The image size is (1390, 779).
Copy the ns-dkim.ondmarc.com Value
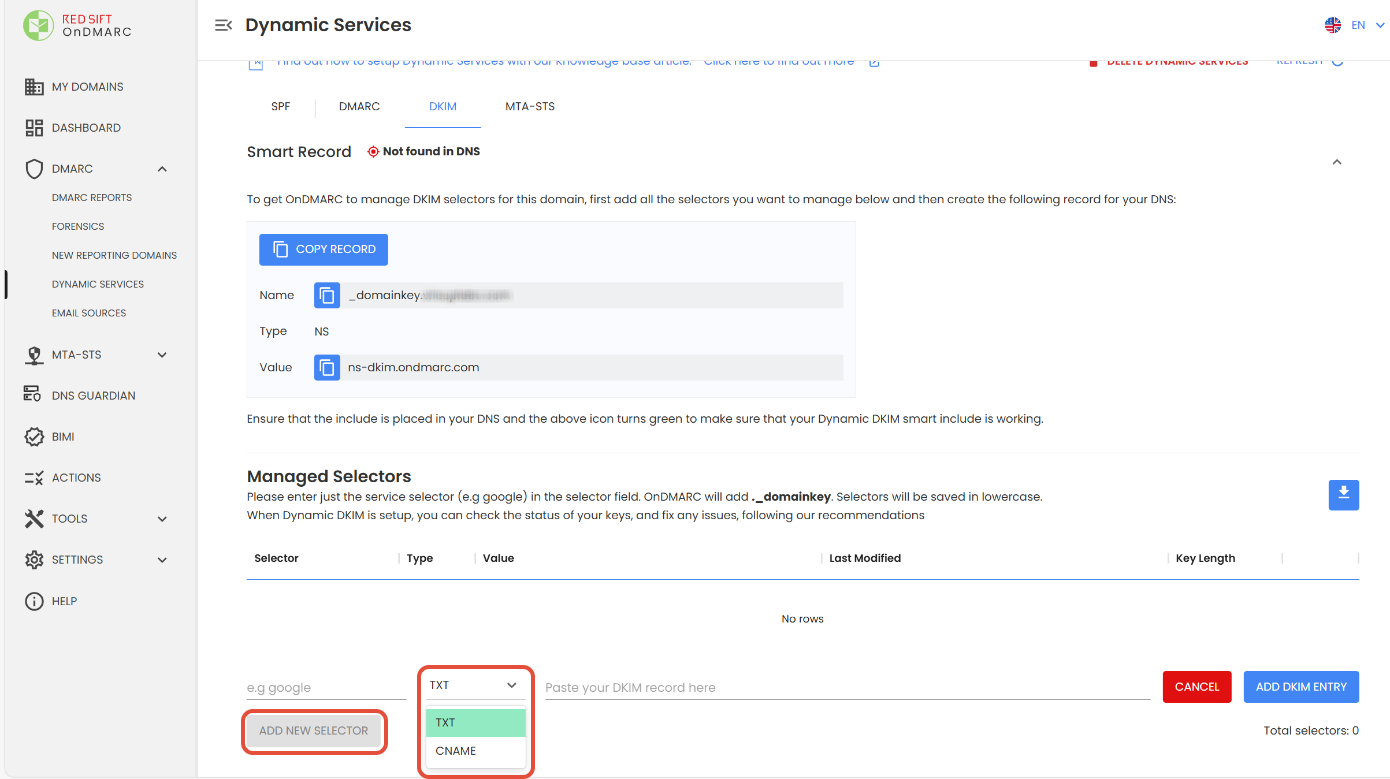327,367
